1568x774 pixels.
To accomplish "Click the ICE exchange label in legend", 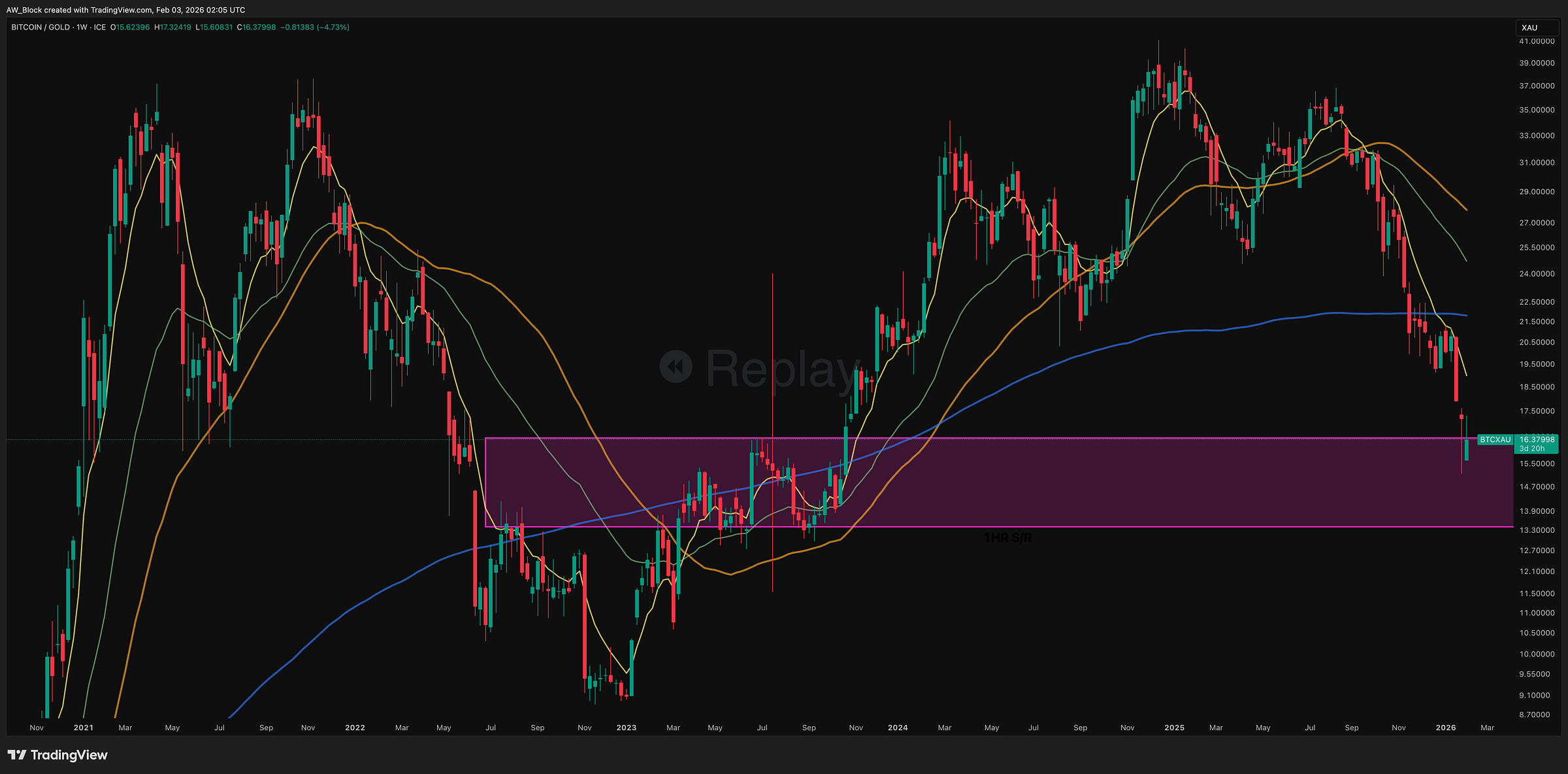I will [99, 27].
